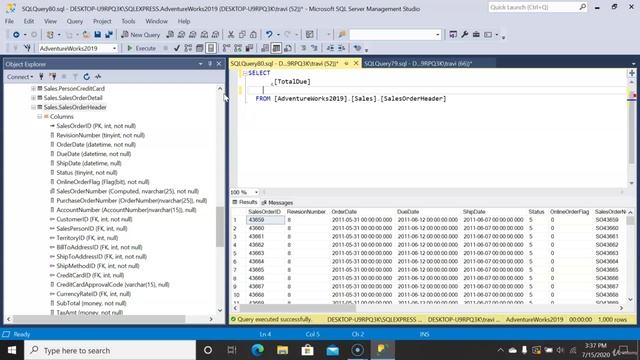
Task: Toggle Results to File mode
Action: click(288, 48)
